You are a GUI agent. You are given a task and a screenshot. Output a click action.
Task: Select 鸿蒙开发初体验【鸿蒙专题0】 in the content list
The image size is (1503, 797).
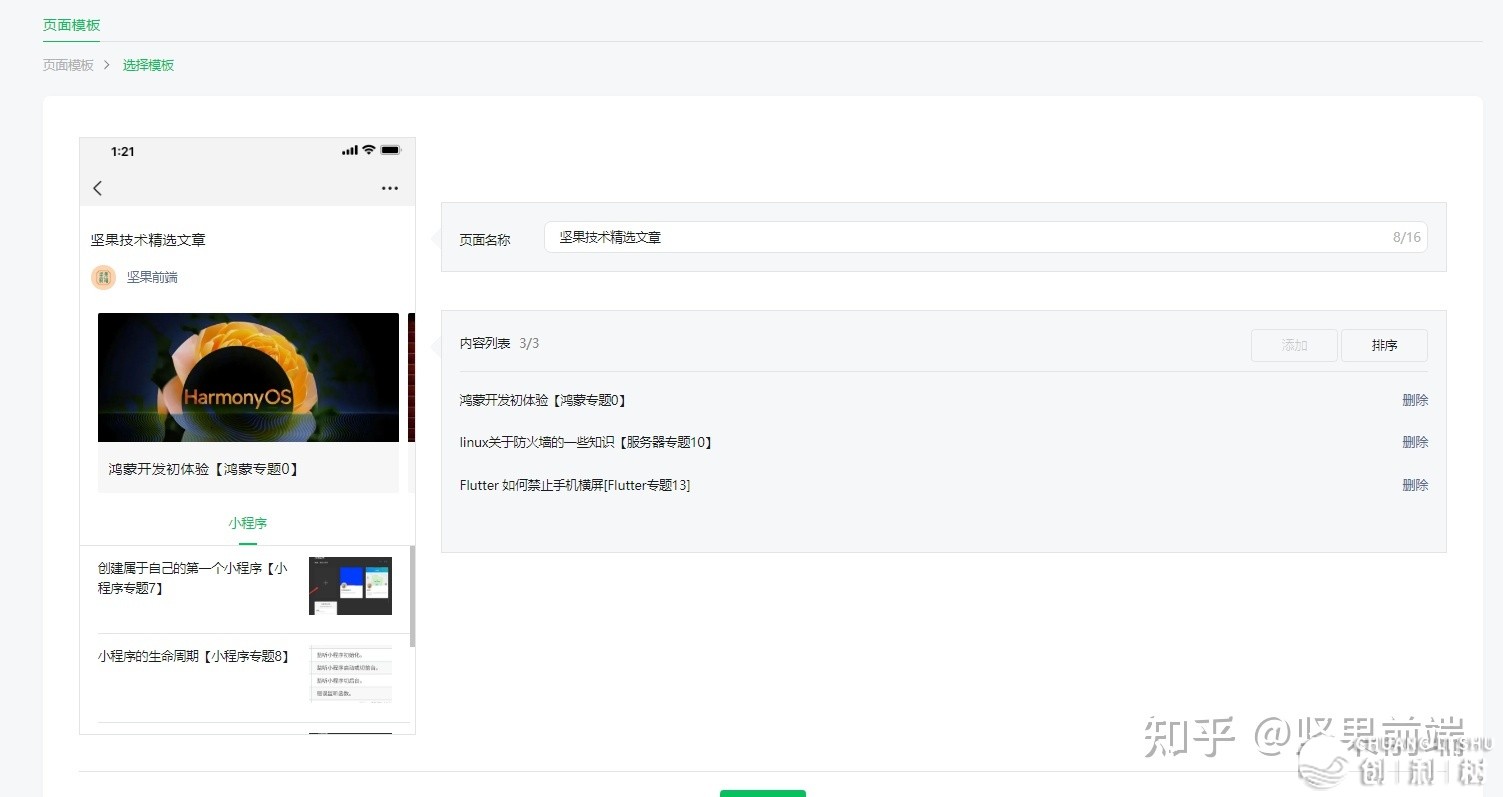(543, 400)
